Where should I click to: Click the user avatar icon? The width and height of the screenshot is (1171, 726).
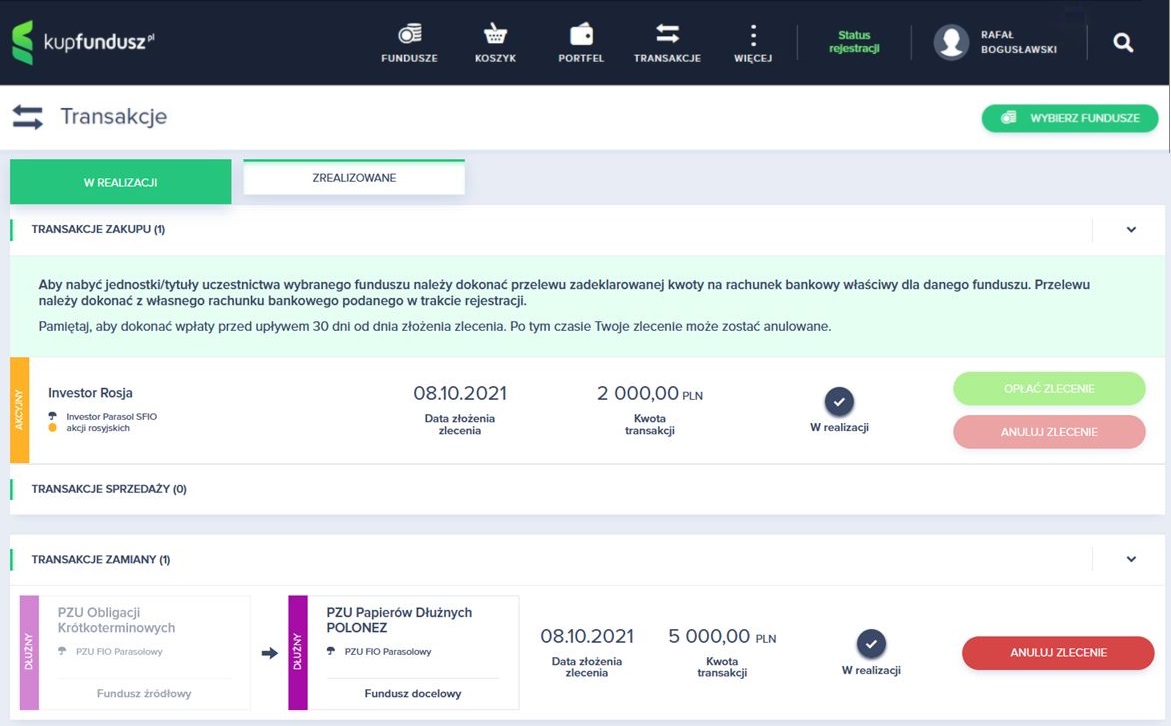[951, 42]
